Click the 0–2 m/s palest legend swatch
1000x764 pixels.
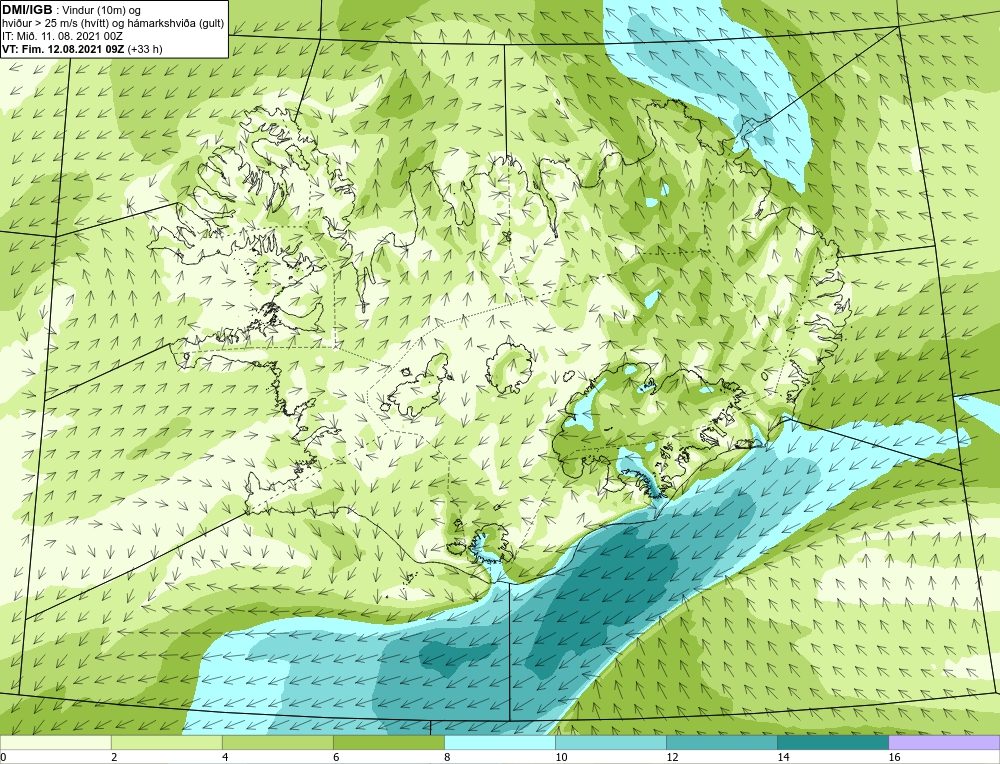tap(55, 742)
